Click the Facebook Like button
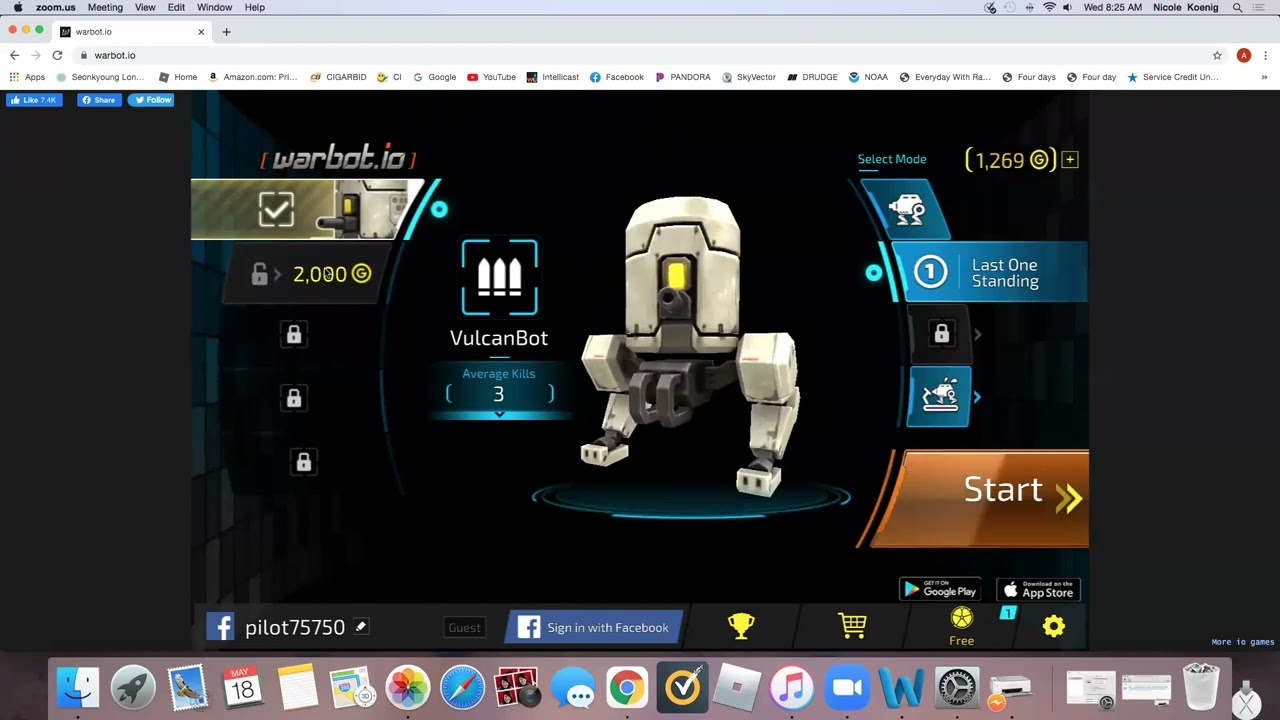The image size is (1280, 720). point(35,100)
